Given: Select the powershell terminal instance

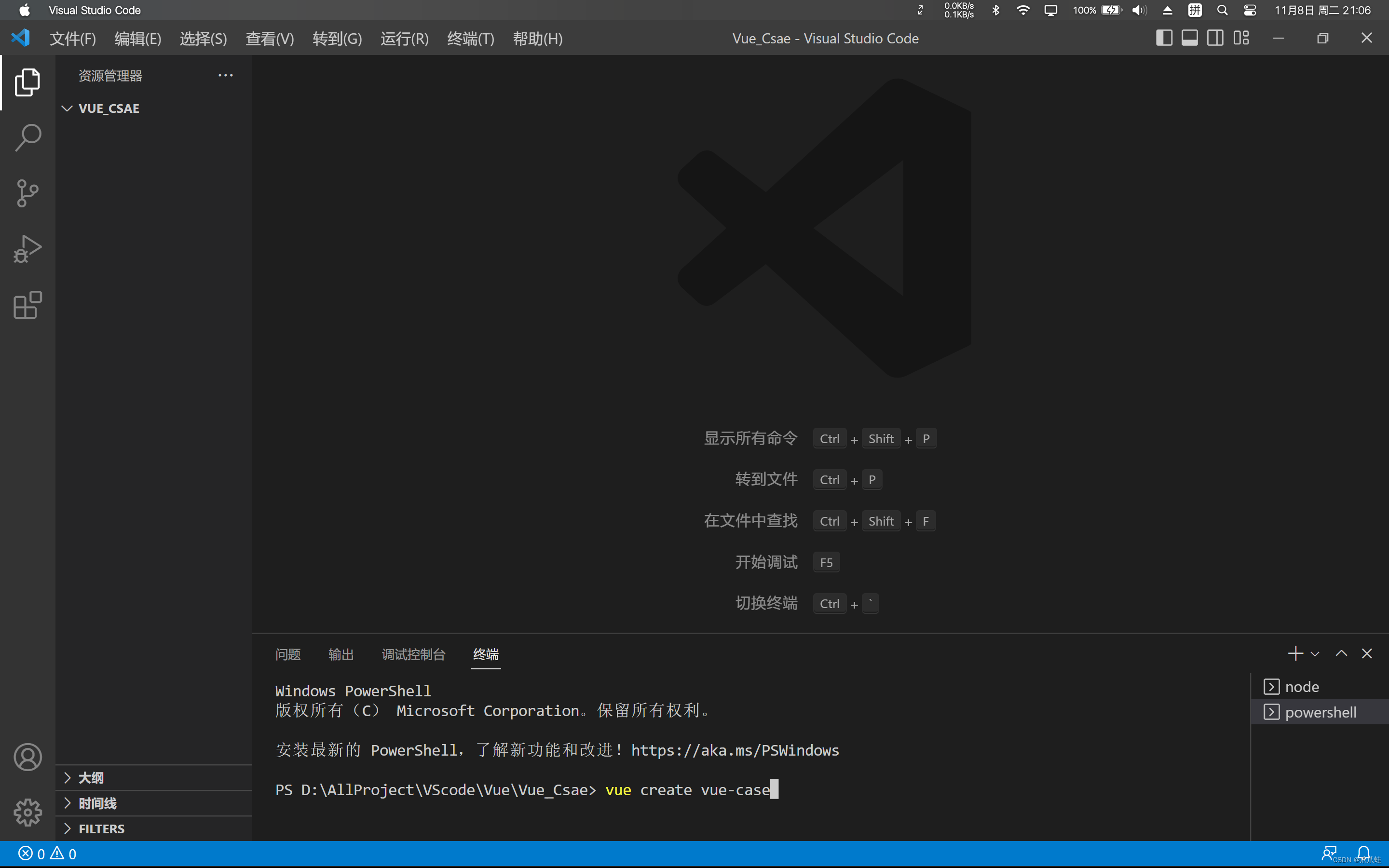Looking at the screenshot, I should coord(1319,712).
